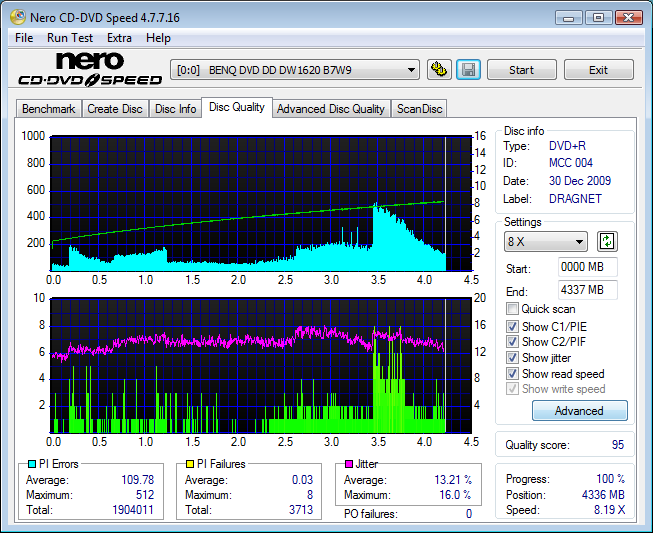The image size is (653, 533).
Task: Uncheck Show C1/PIE checkbox
Action: (x=513, y=326)
